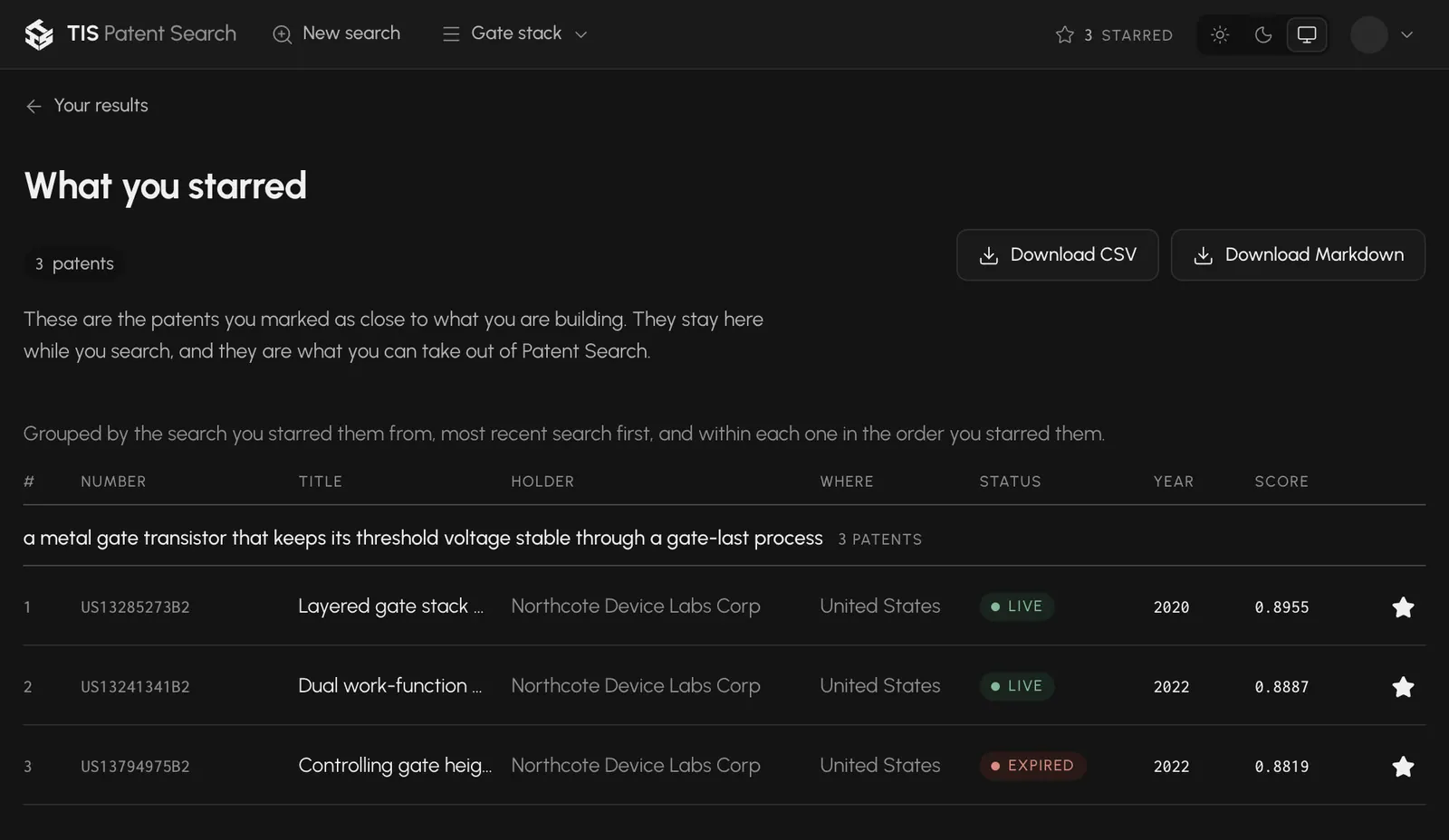The image size is (1449, 840).
Task: Click patent number US13241341B2
Action: pos(135,687)
